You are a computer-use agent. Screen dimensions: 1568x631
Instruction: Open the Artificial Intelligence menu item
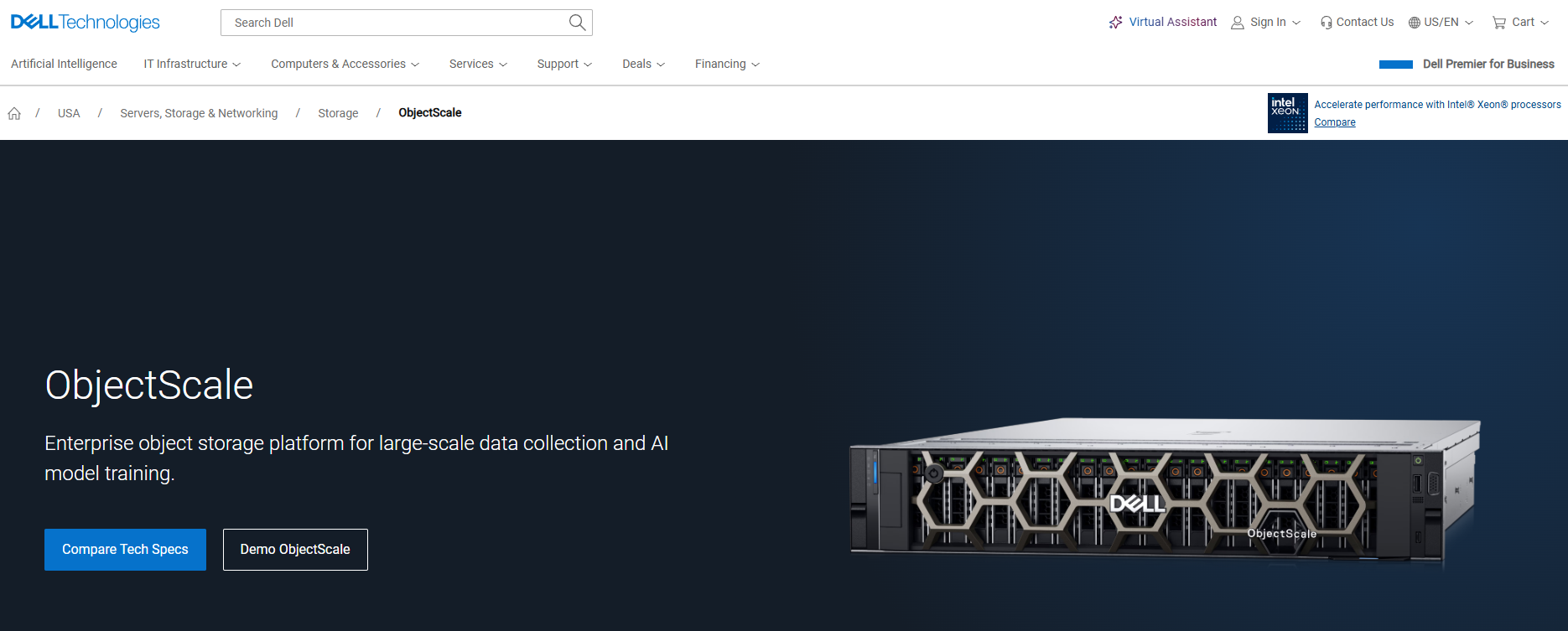(x=64, y=64)
